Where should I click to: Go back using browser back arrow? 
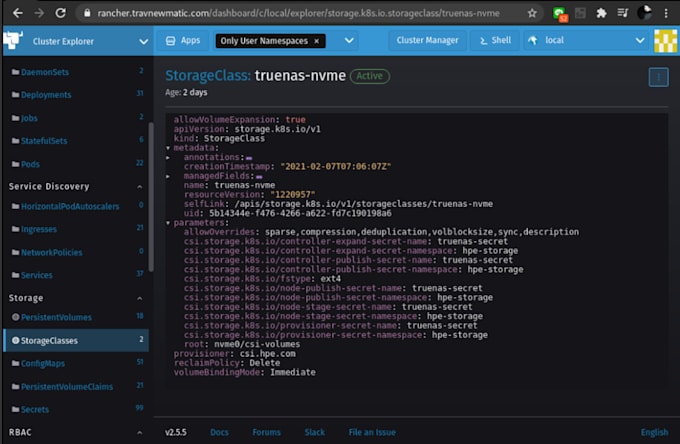pyautogui.click(x=12, y=13)
